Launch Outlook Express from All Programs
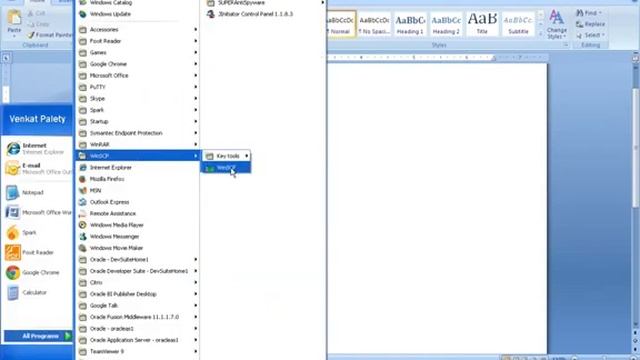The image size is (640, 360). pyautogui.click(x=138, y=202)
